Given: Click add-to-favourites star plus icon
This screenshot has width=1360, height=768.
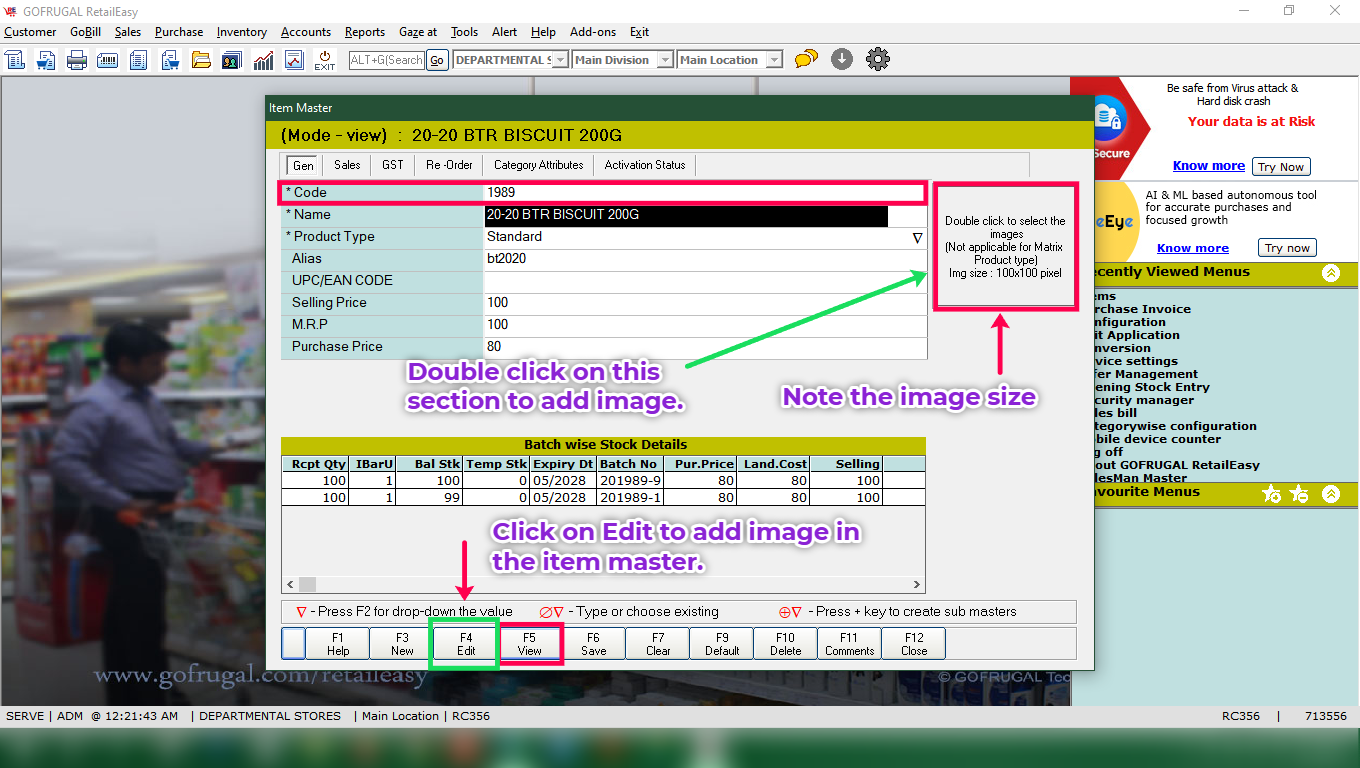Looking at the screenshot, I should coord(1272,494).
